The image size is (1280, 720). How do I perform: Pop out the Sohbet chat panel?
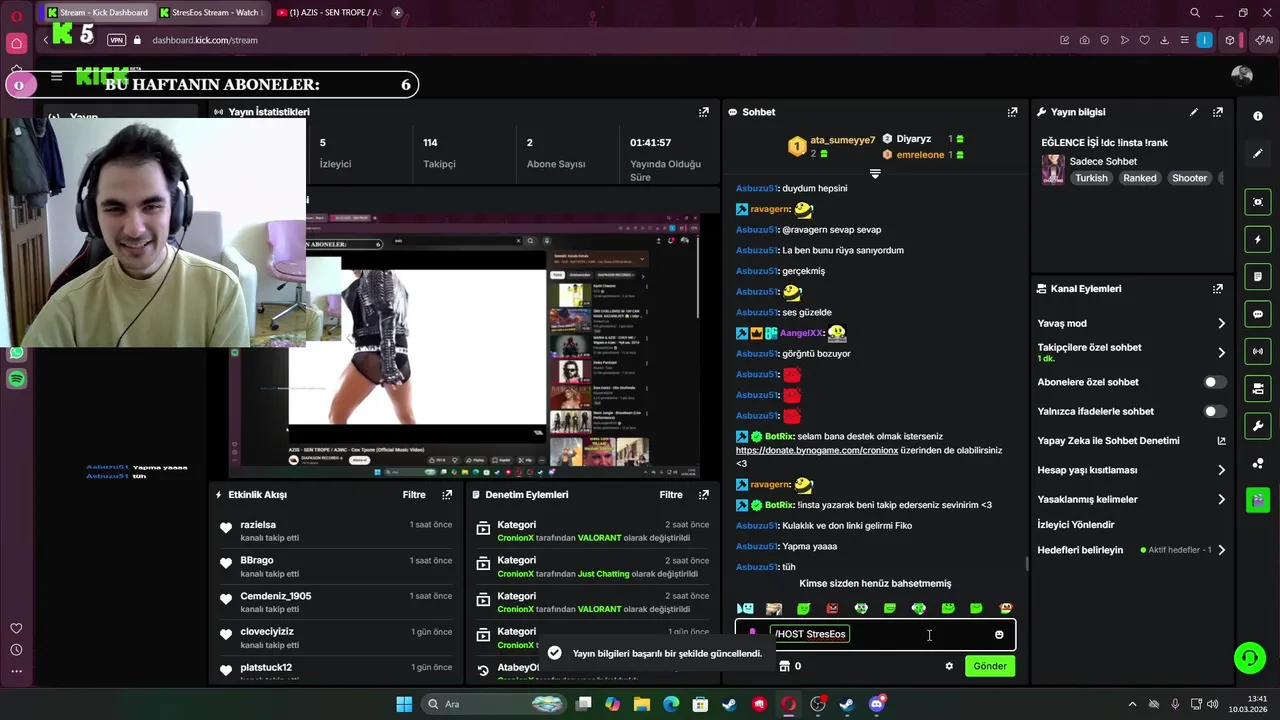pyautogui.click(x=1012, y=112)
